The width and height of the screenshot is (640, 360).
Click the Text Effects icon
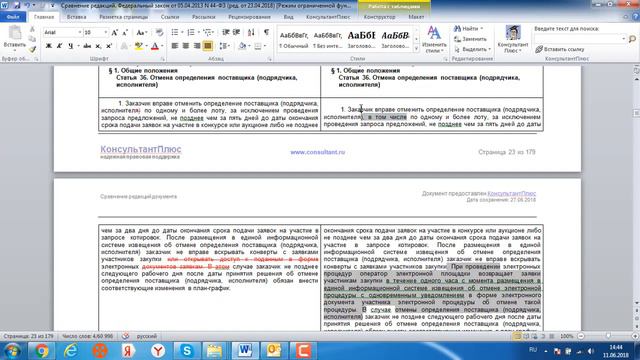pyautogui.click(x=124, y=46)
